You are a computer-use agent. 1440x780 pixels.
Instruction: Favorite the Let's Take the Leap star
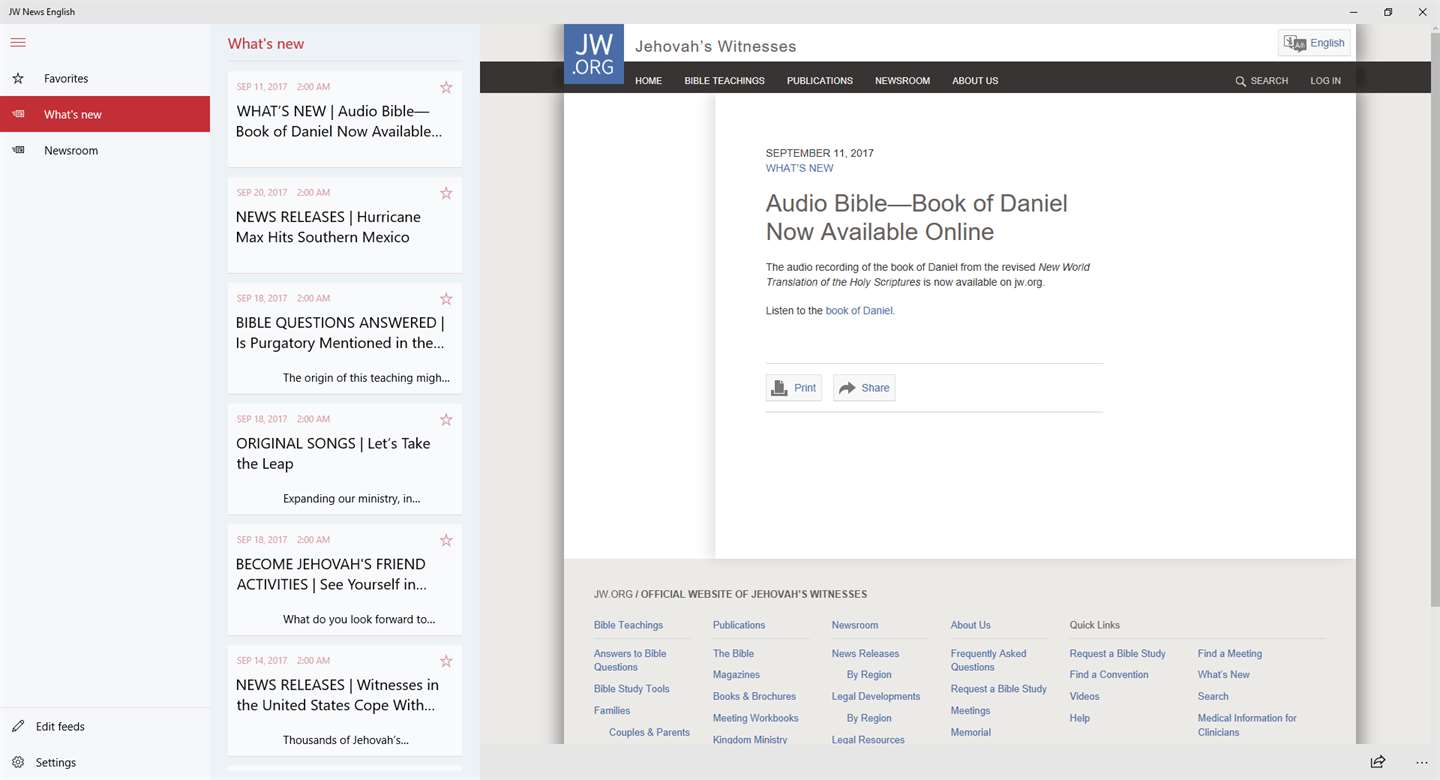coord(446,420)
